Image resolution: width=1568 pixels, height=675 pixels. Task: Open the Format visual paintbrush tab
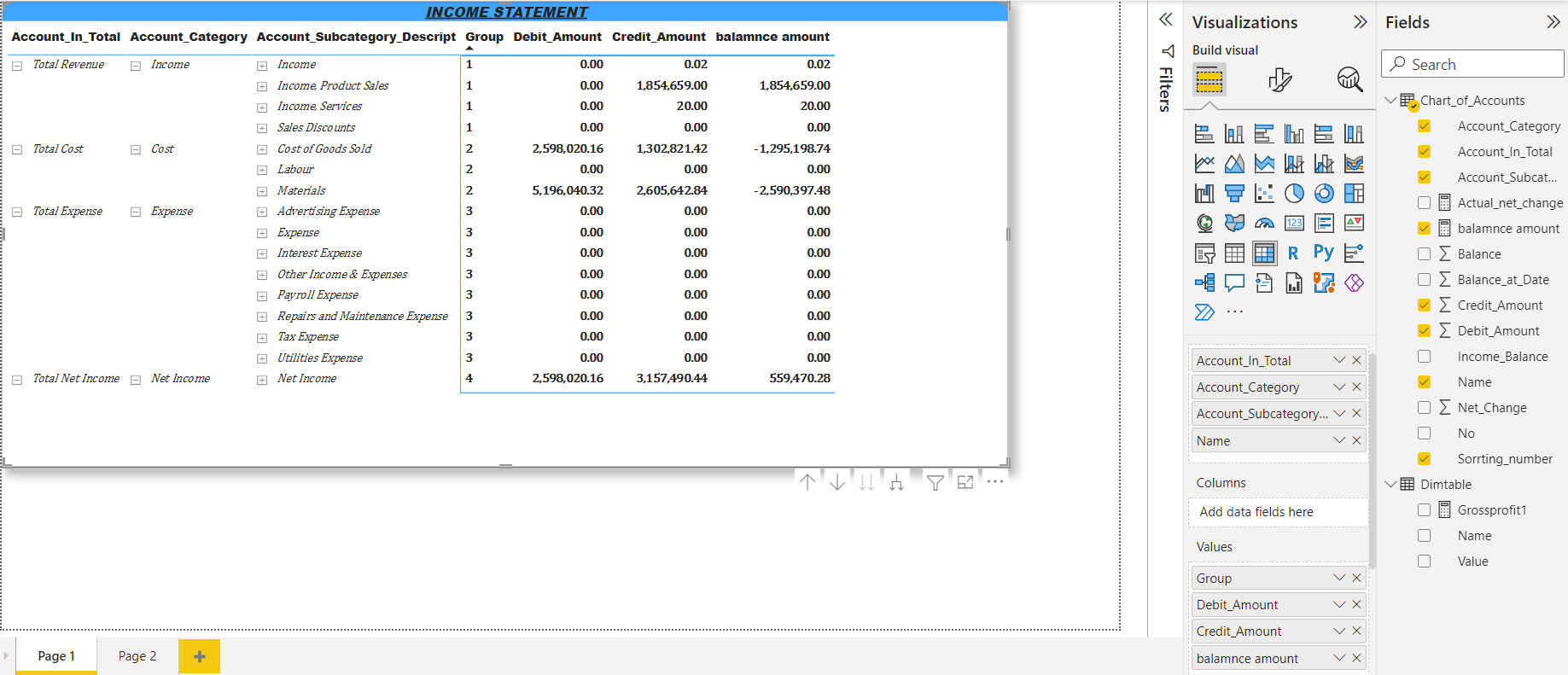(x=1279, y=80)
